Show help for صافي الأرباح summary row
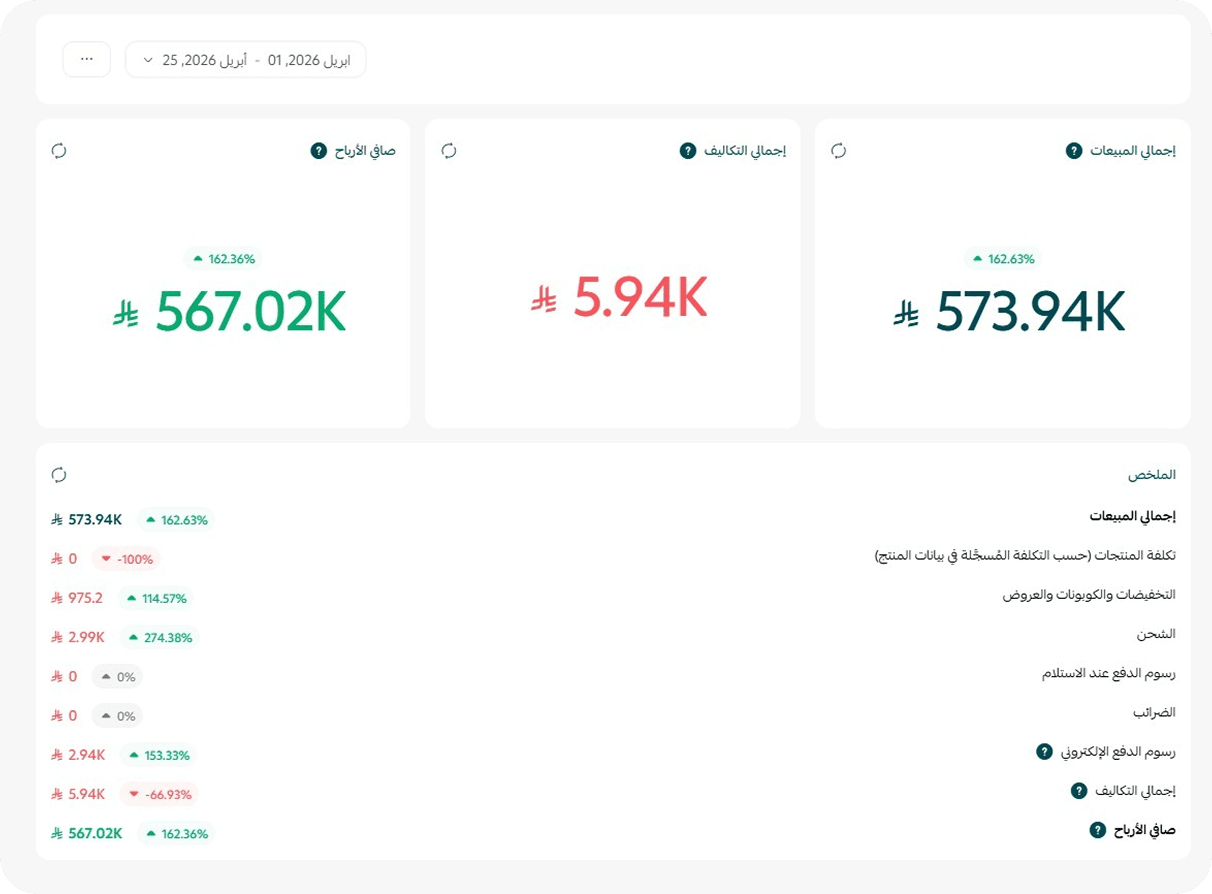Viewport: 1212px width, 894px height. (1097, 830)
